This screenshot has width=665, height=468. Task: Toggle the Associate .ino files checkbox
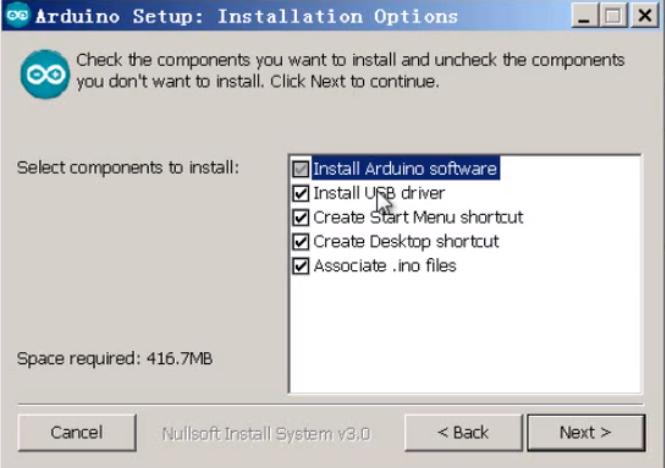(301, 266)
